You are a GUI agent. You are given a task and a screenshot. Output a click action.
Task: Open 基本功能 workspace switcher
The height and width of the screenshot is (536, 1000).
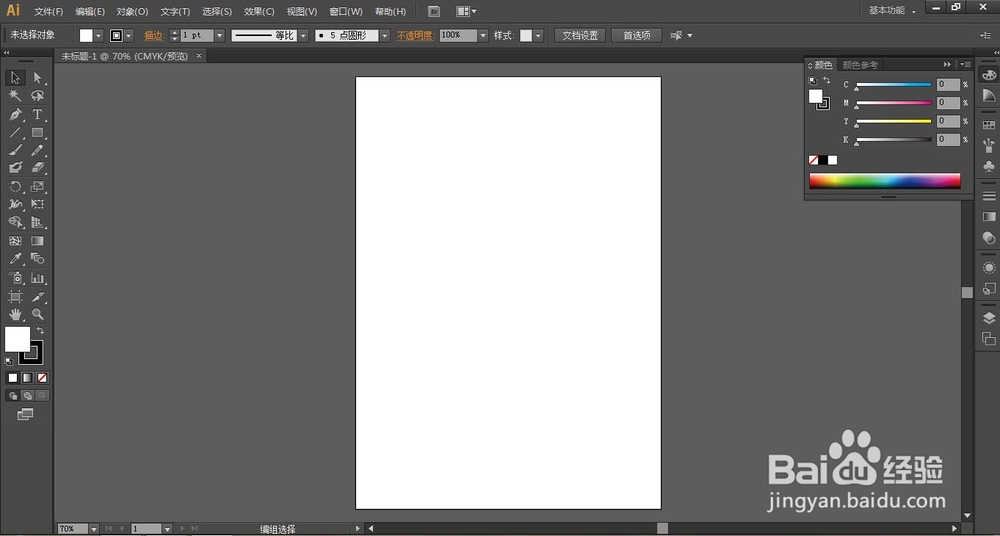[x=893, y=11]
